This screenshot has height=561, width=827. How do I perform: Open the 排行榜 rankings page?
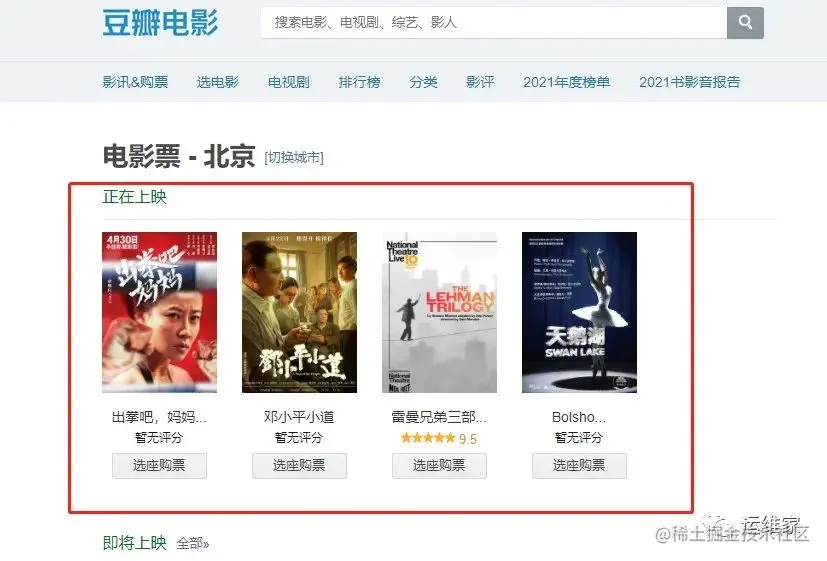pyautogui.click(x=359, y=82)
